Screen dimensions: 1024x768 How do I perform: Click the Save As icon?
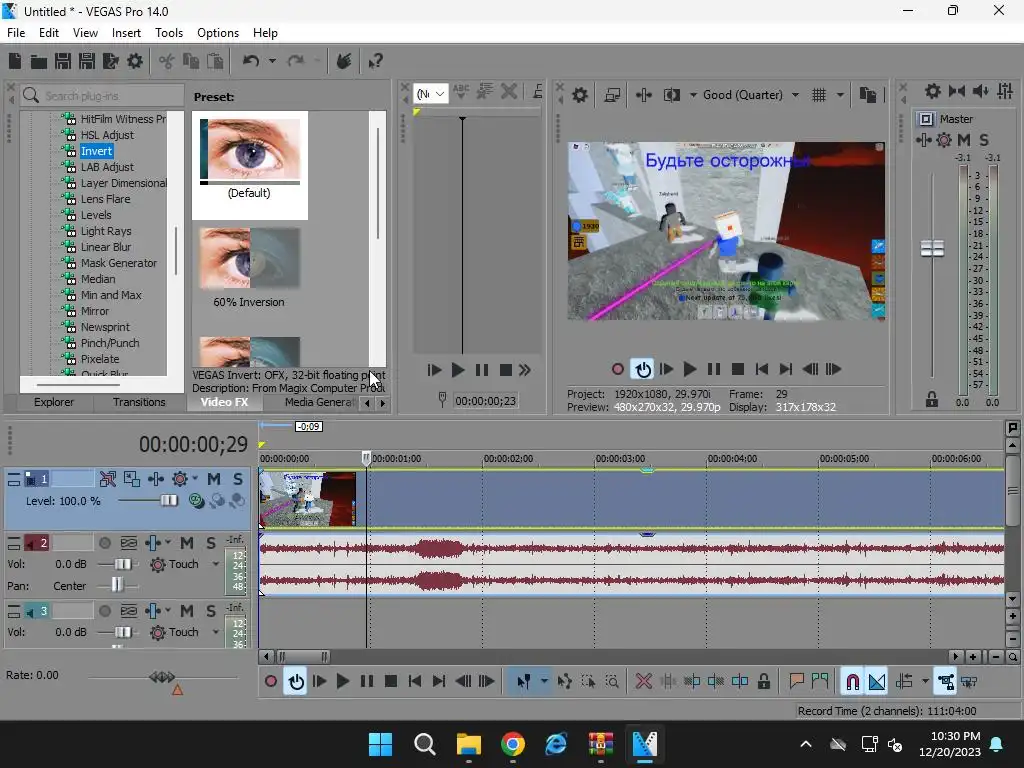click(x=87, y=61)
